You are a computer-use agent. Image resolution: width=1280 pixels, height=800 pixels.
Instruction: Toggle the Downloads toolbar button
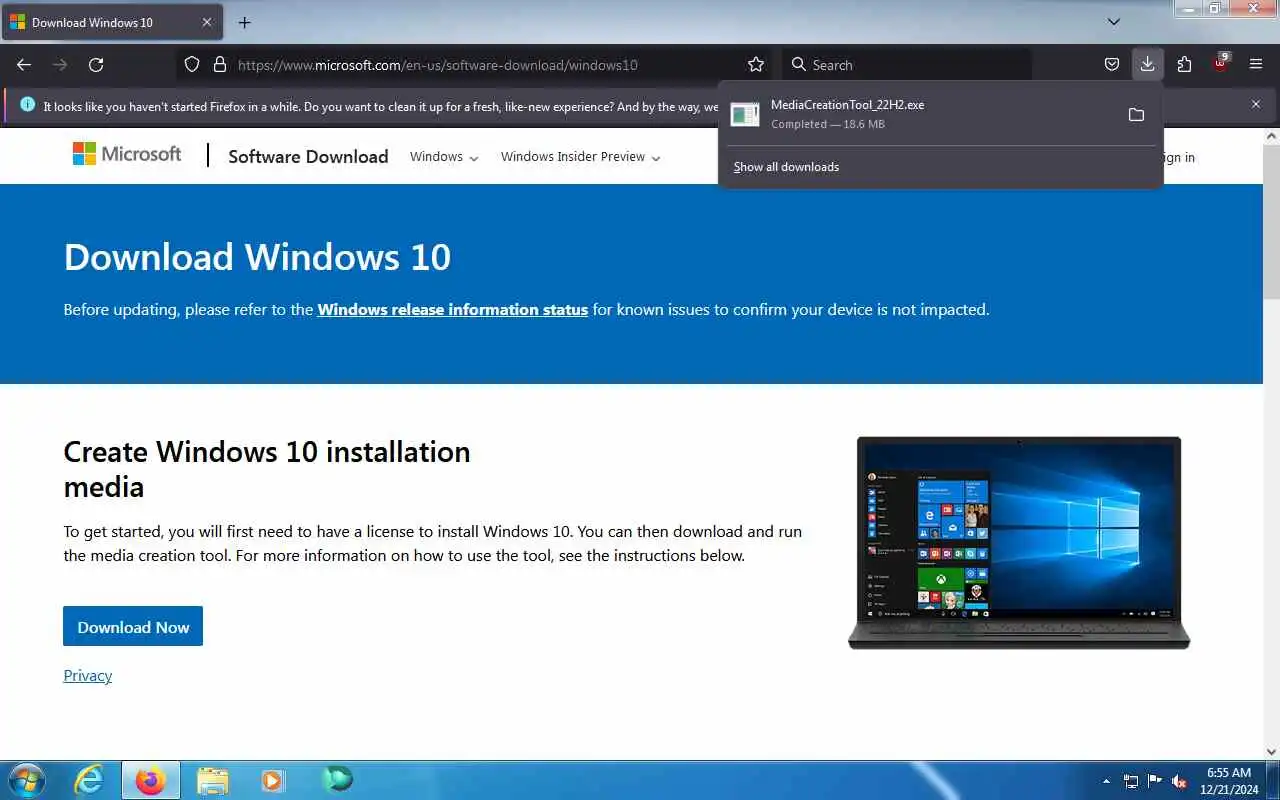(1147, 65)
